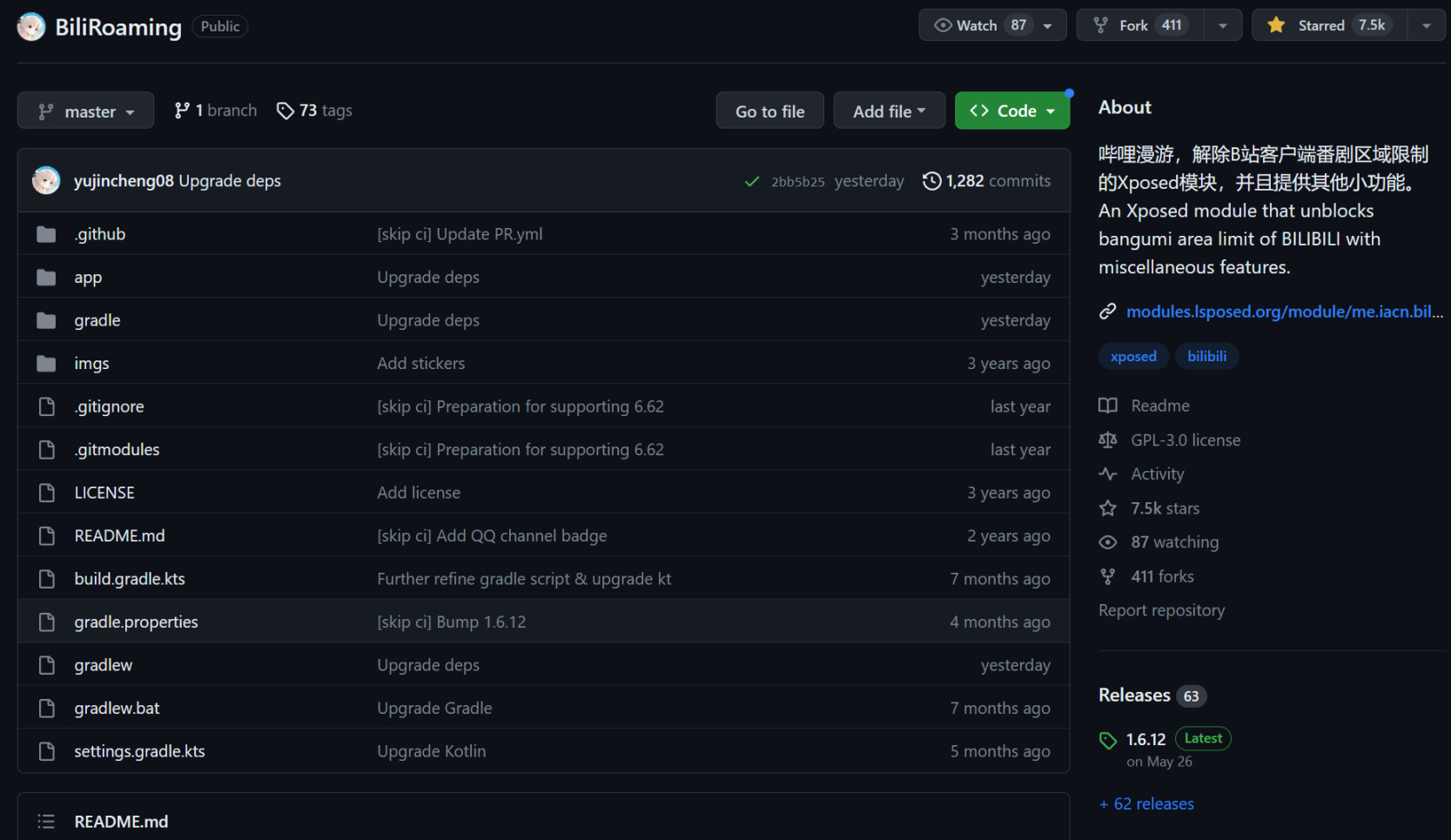Click the yujincheng08 commit author avatar
1451x840 pixels.
tap(46, 181)
